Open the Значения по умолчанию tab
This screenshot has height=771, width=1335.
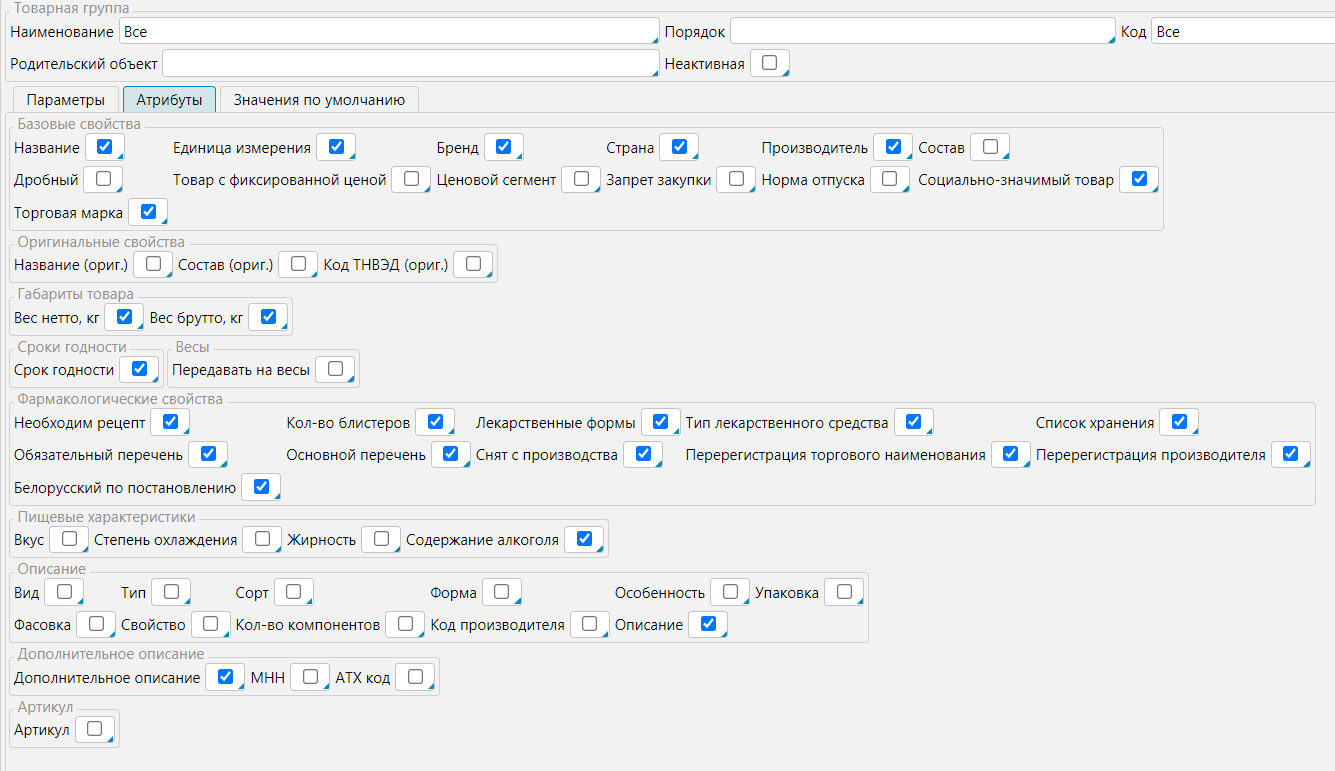319,100
